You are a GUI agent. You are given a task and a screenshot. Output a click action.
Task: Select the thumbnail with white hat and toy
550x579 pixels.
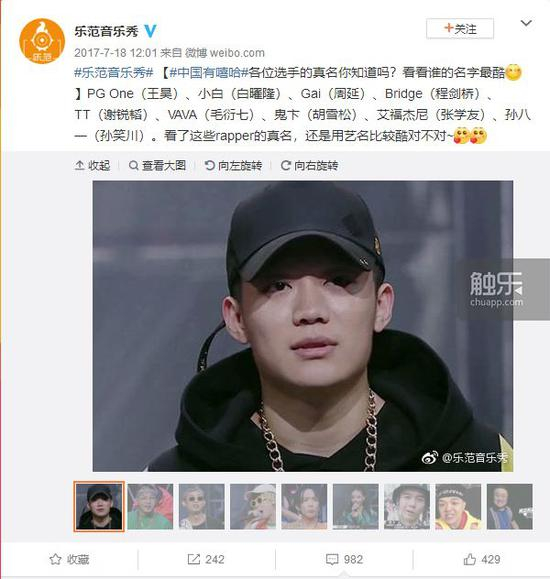[x=253, y=506]
